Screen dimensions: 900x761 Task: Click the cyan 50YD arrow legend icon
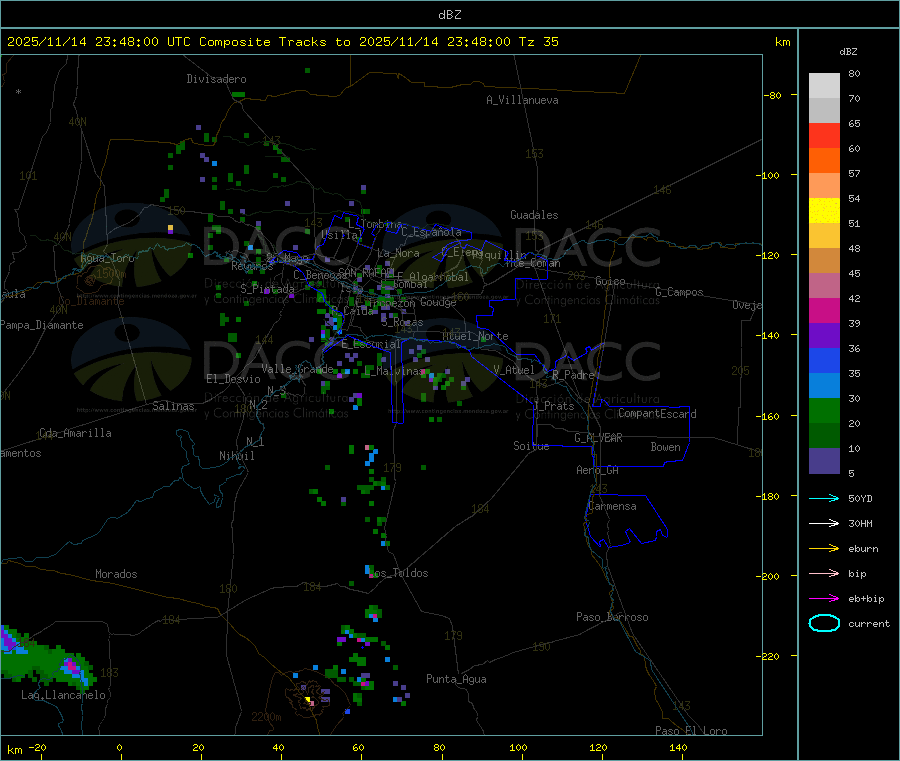click(824, 498)
